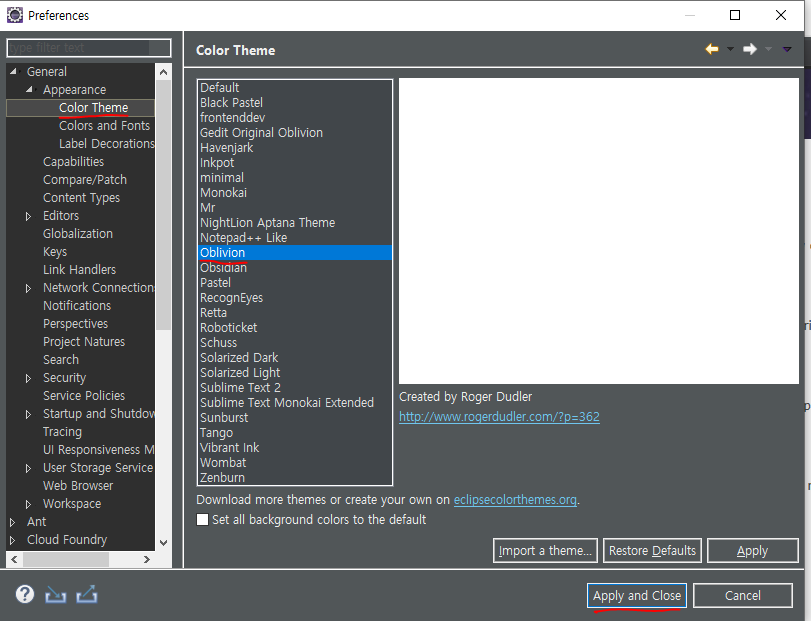
Task: Click Import a theme button
Action: (x=545, y=551)
